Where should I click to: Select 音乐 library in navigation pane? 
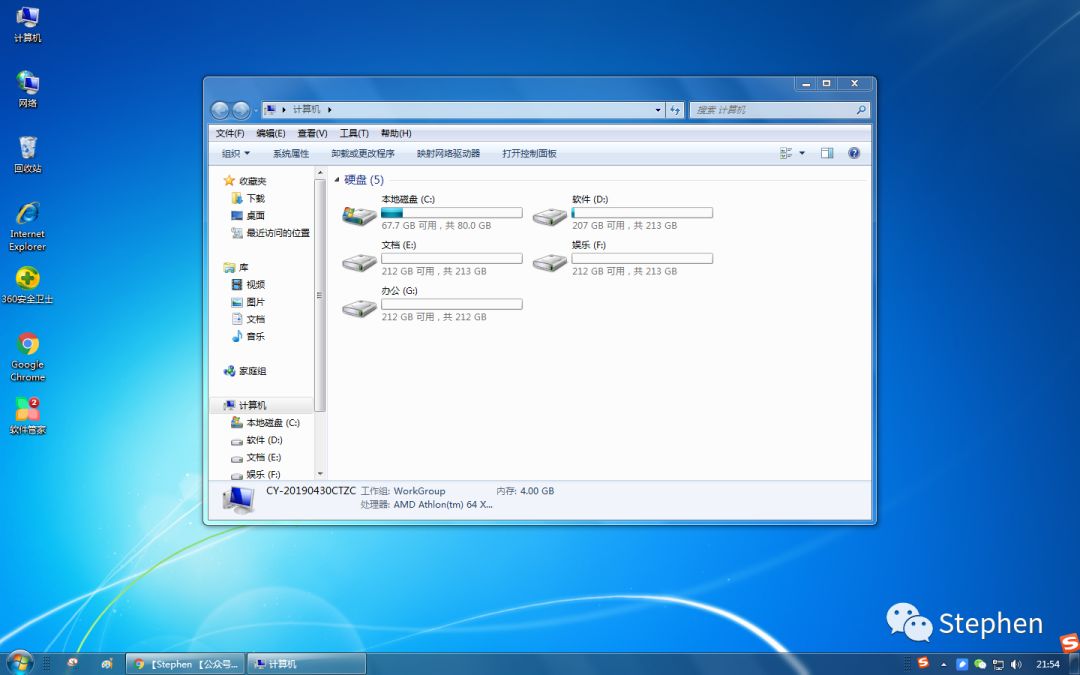coord(248,335)
